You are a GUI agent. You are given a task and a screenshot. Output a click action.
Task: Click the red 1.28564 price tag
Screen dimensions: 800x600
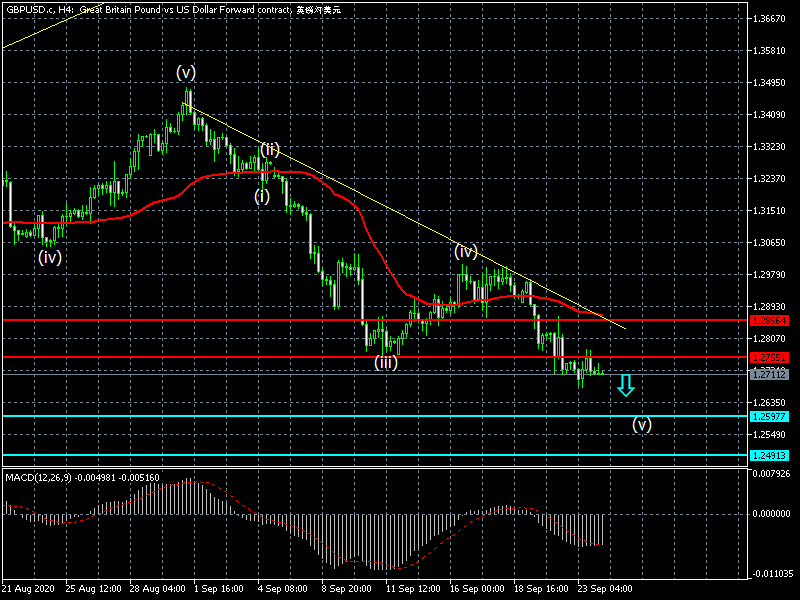pyautogui.click(x=769, y=320)
